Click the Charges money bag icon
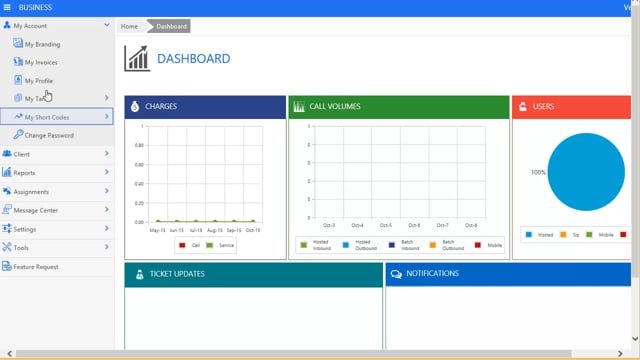The height and width of the screenshot is (360, 640). (x=135, y=107)
